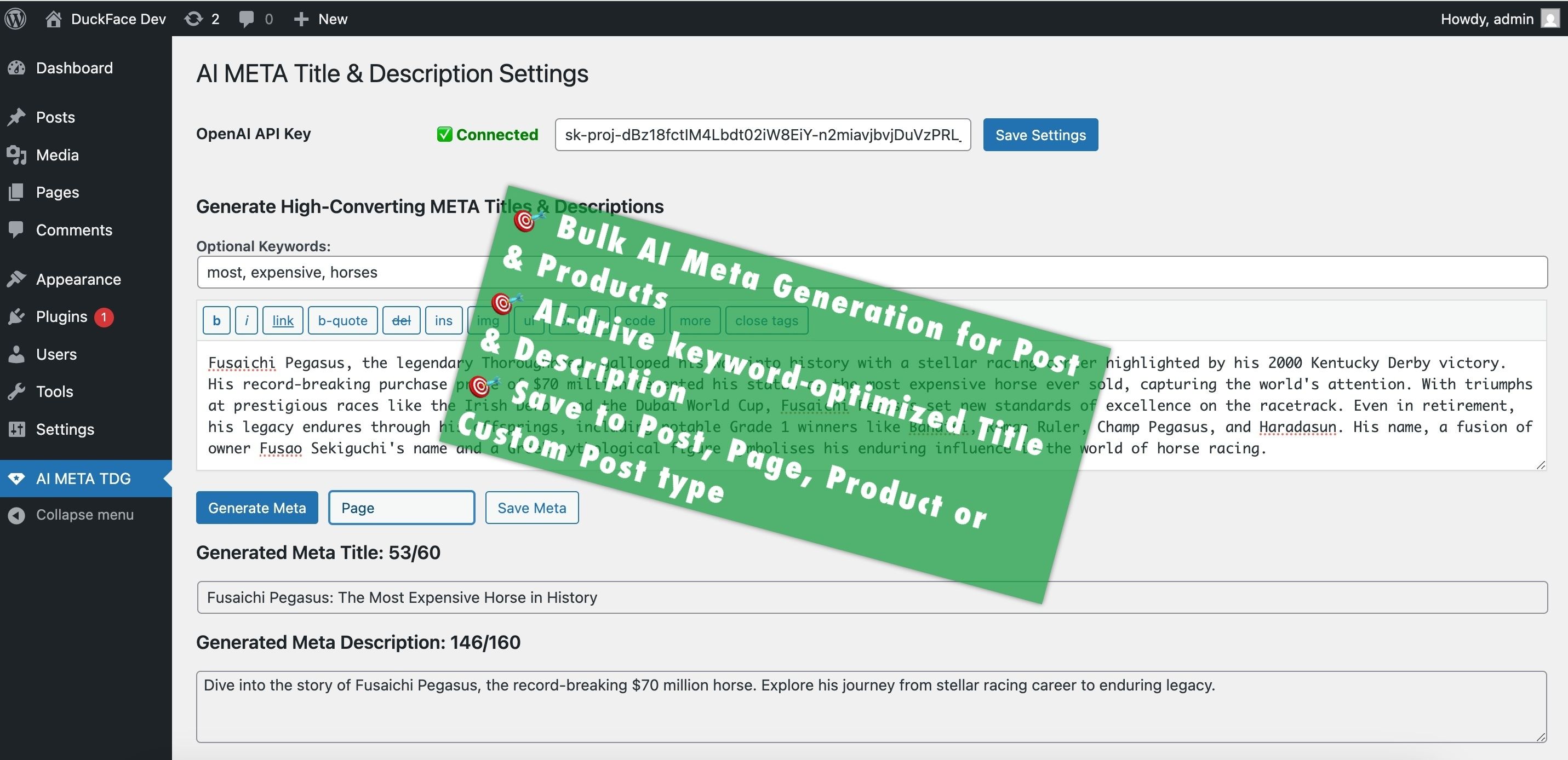Click the WordPress logo icon
Viewport: 1568px width, 760px height.
point(15,18)
